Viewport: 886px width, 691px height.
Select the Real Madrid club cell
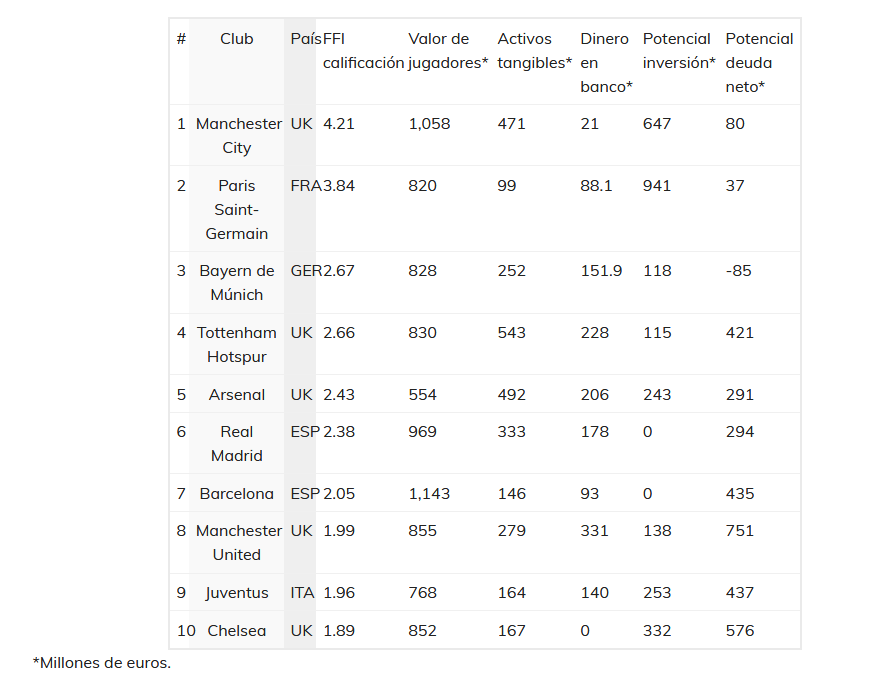click(236, 444)
